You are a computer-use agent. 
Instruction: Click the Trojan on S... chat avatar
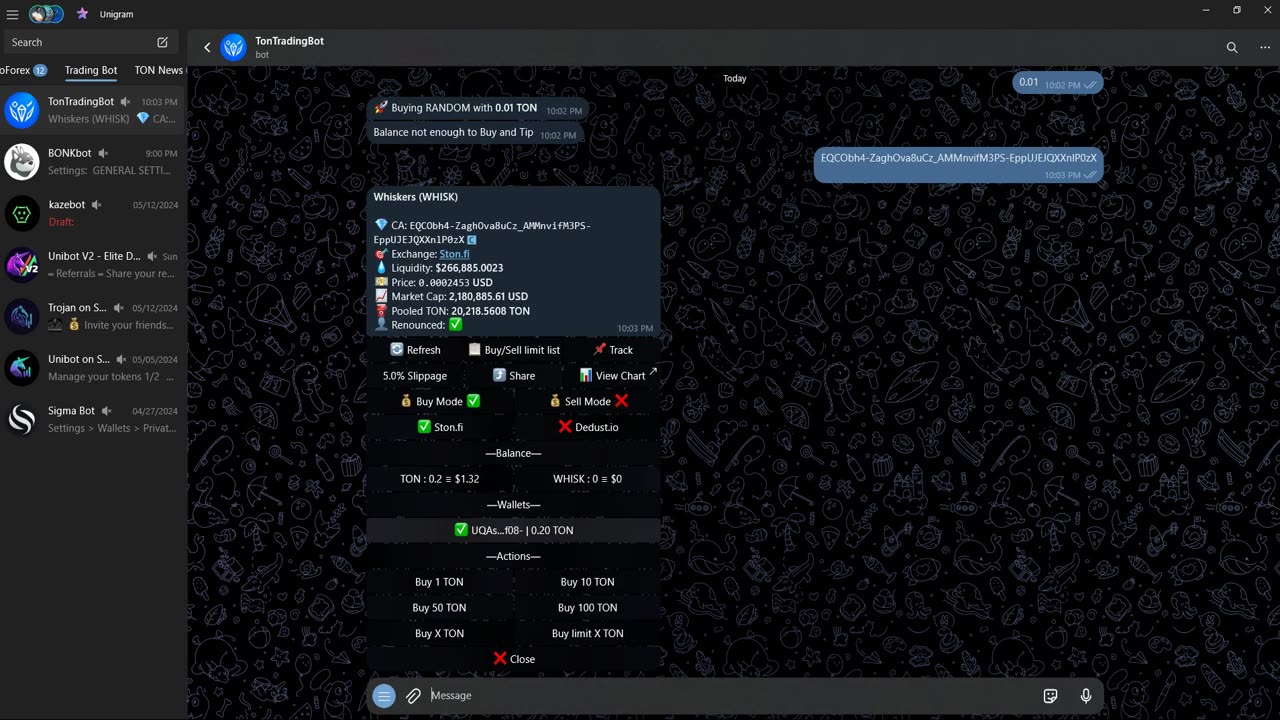(x=22, y=316)
